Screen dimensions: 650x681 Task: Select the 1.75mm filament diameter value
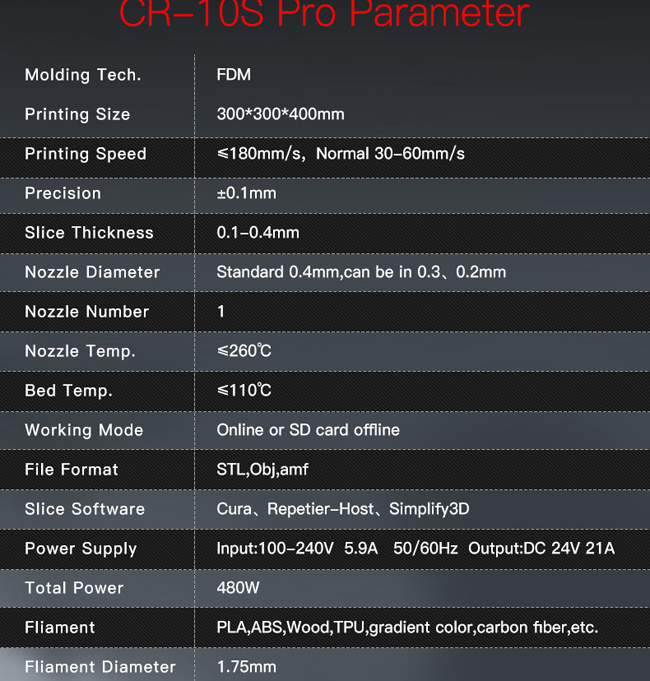click(x=246, y=667)
